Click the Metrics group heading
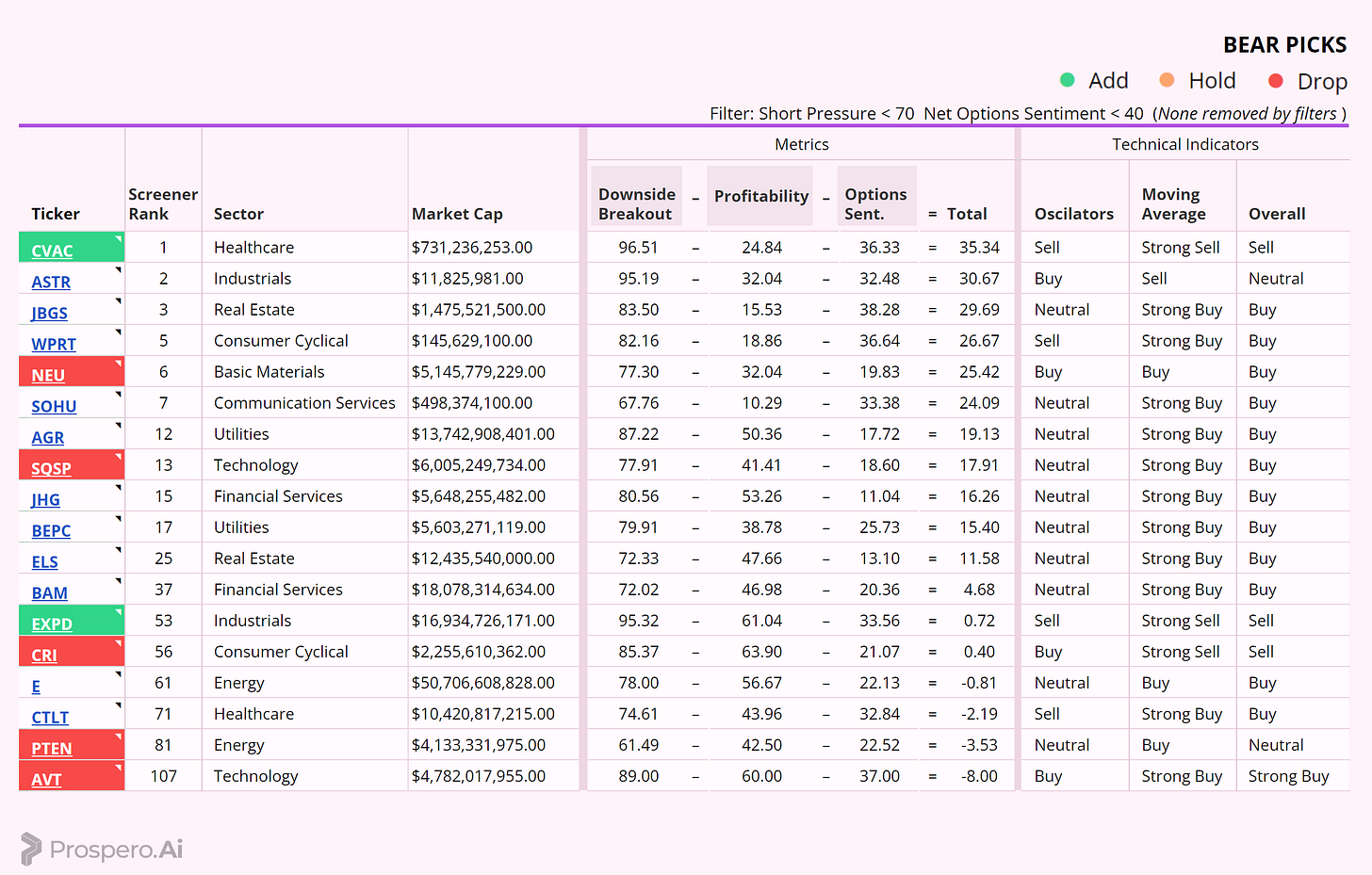 pyautogui.click(x=802, y=144)
